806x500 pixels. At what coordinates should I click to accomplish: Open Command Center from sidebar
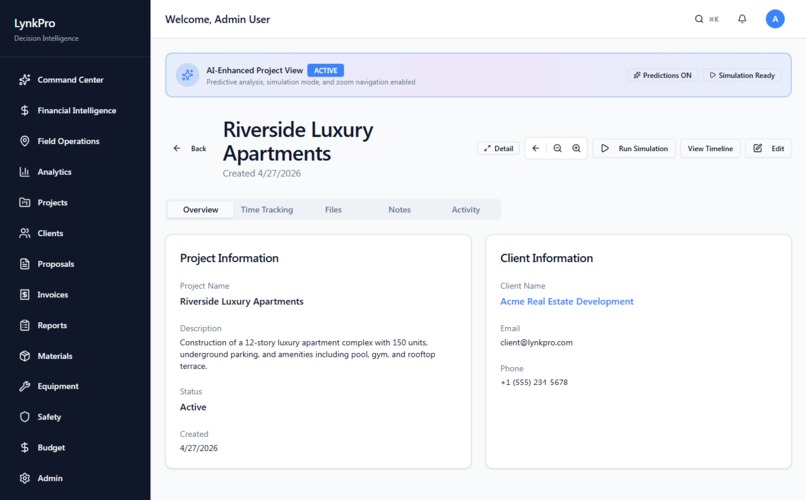[x=70, y=80]
